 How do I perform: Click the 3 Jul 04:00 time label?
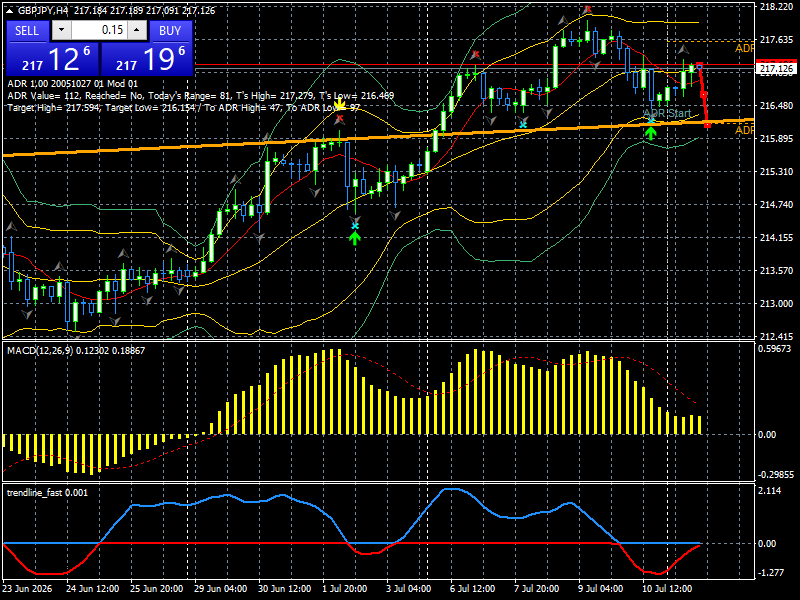408,588
